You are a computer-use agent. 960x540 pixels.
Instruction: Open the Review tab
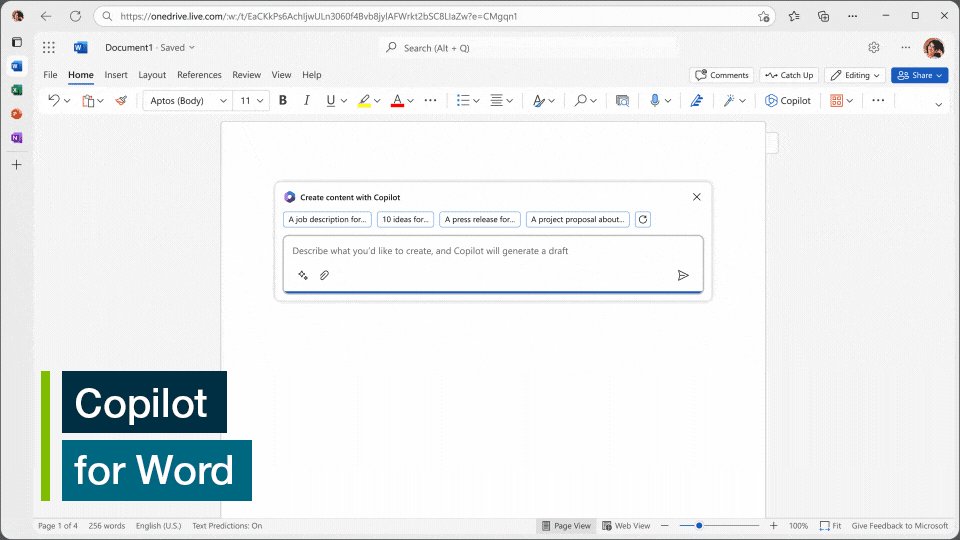coord(246,75)
